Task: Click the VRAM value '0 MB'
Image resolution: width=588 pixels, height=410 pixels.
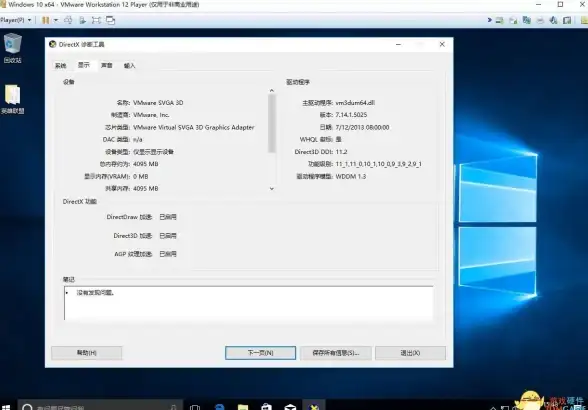Action: point(141,176)
